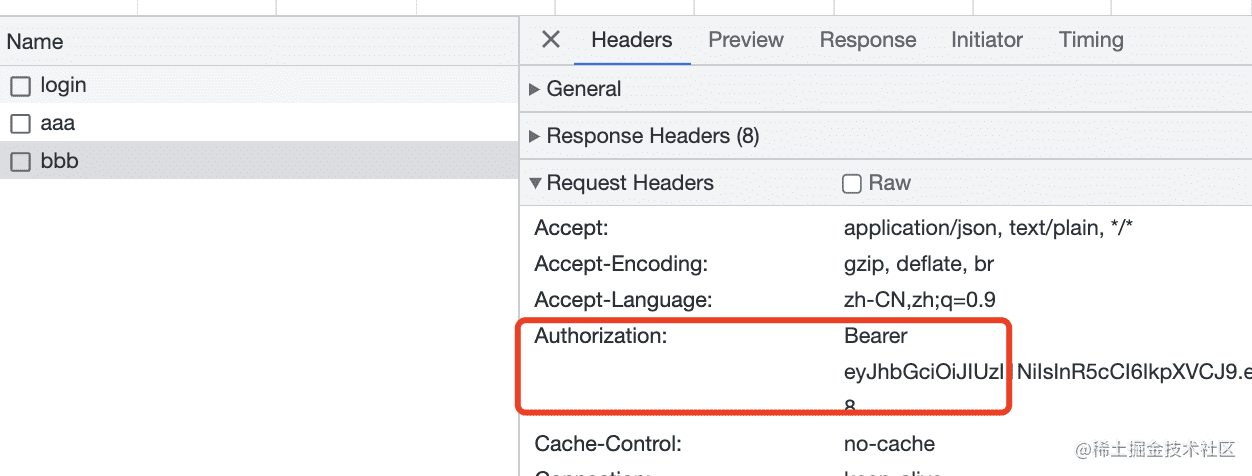Enable the Raw checkbox
Viewport: 1252px width, 476px height.
(852, 184)
